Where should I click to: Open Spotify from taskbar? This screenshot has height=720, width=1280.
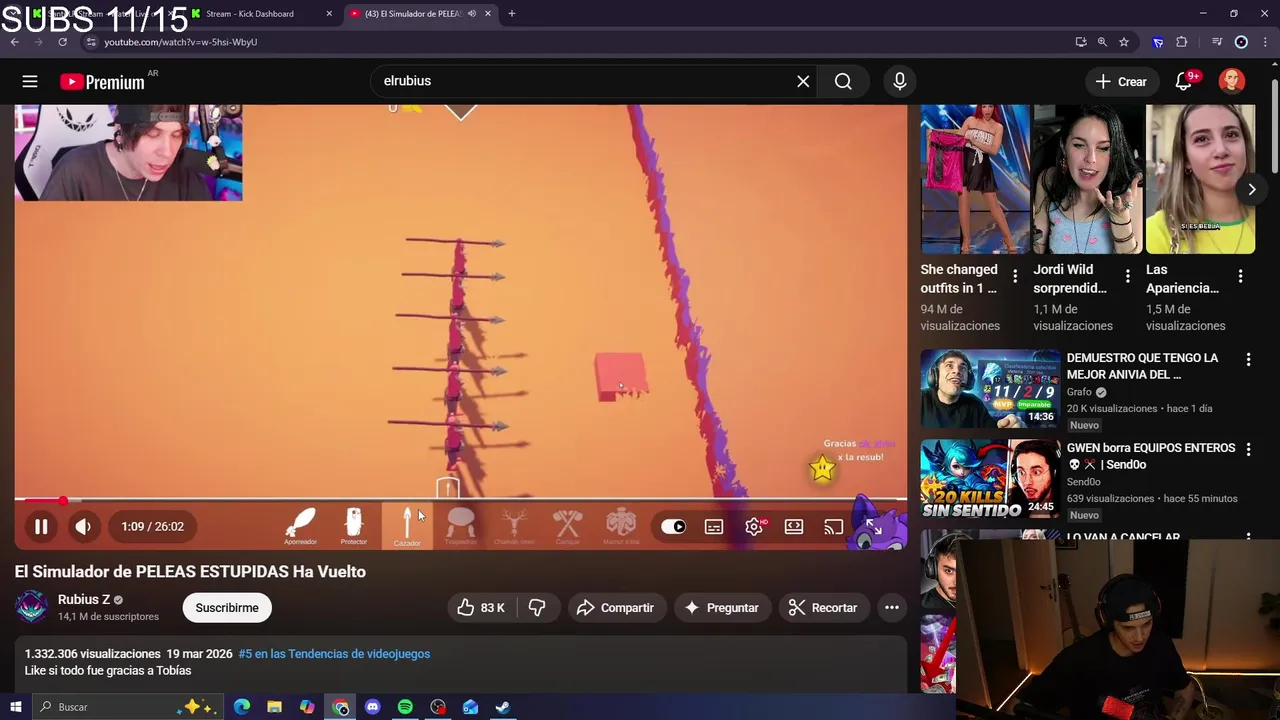click(405, 707)
